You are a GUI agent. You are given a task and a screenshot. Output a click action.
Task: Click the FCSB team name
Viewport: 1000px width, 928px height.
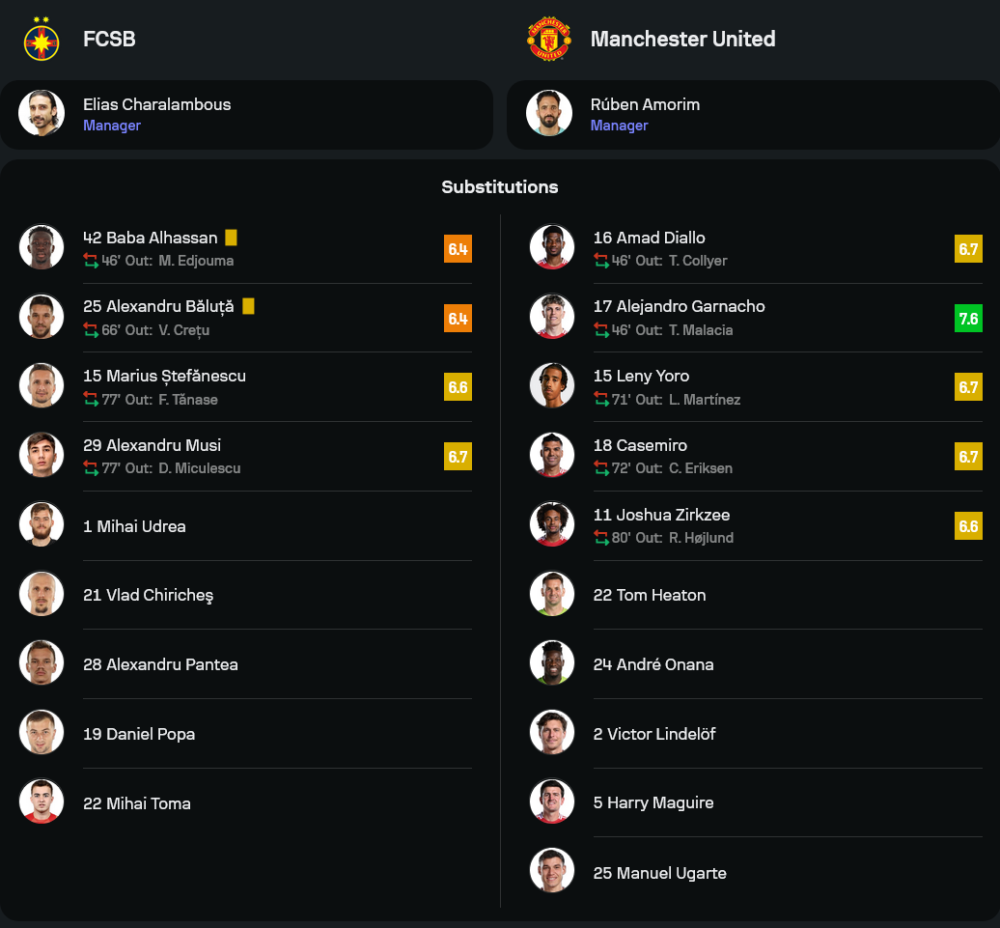109,39
